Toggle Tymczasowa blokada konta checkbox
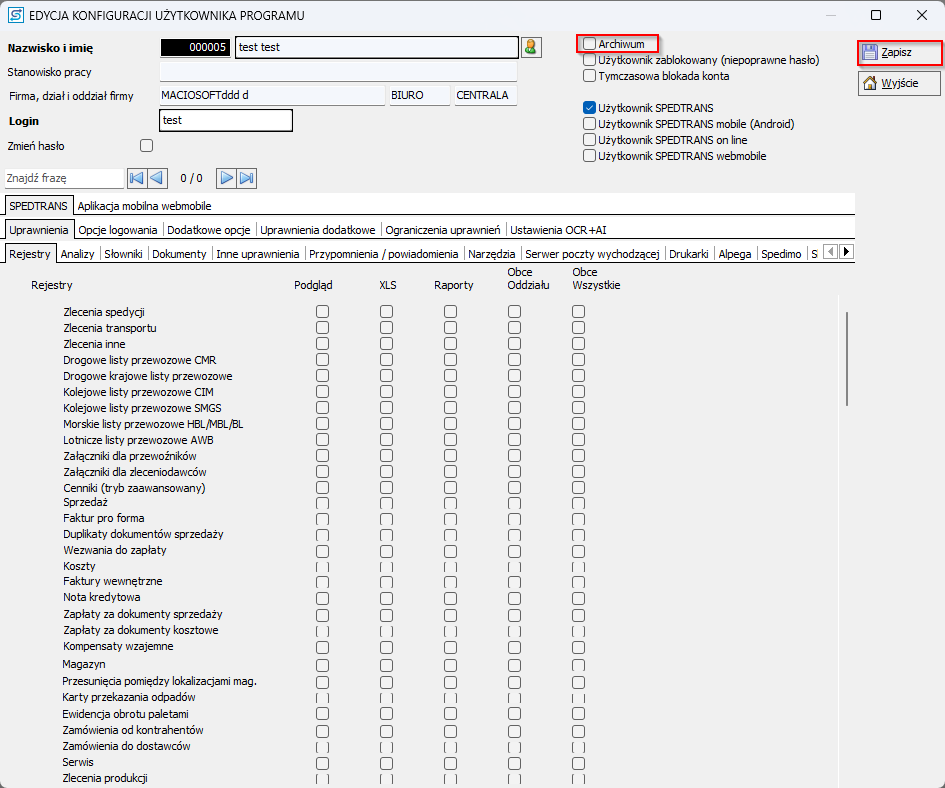The image size is (945, 788). pos(590,76)
